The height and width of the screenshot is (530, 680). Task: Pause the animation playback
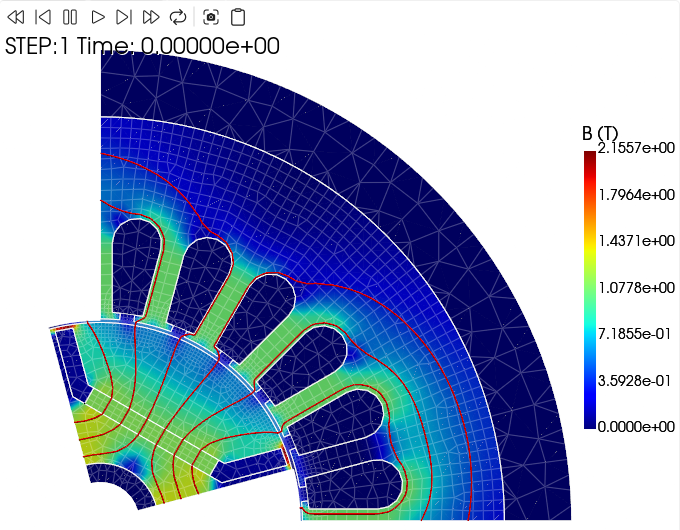tap(70, 17)
